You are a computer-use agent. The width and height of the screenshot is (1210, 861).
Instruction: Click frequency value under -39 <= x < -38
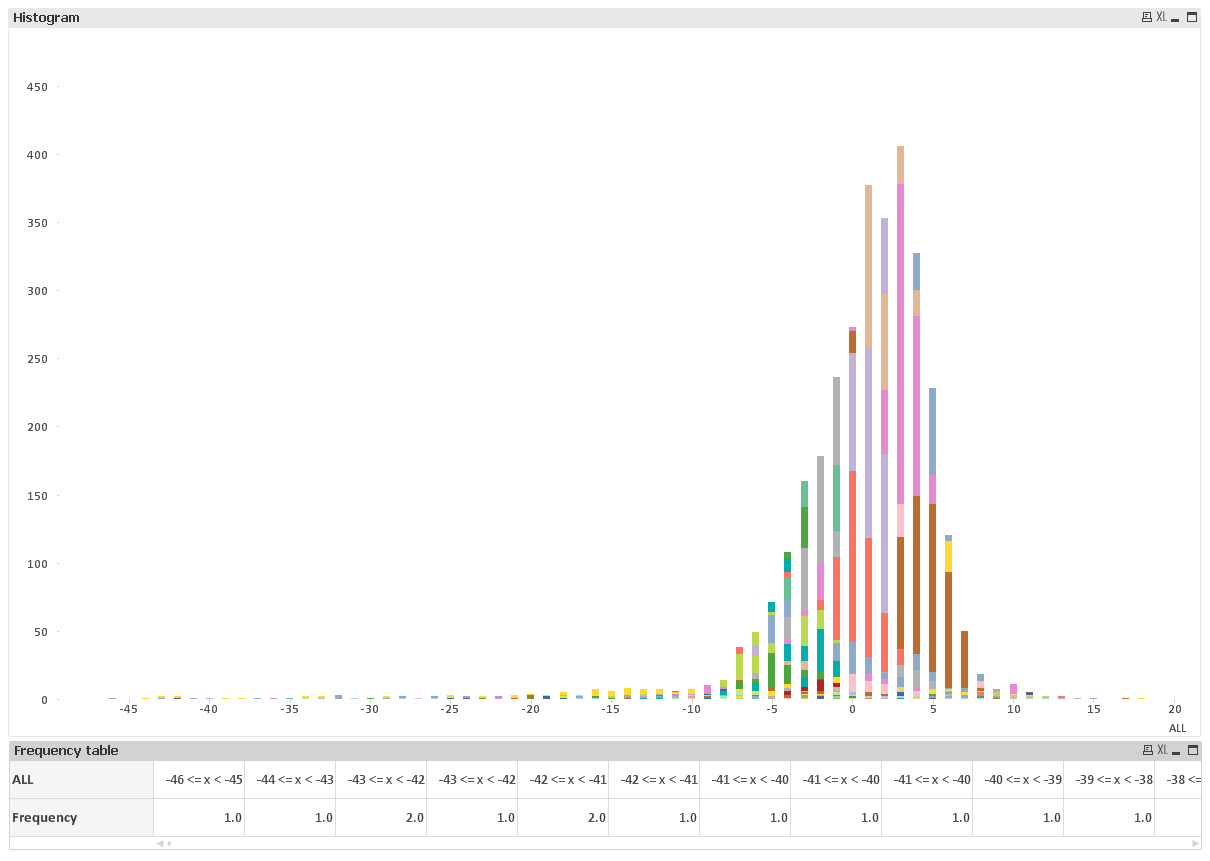tap(1109, 818)
